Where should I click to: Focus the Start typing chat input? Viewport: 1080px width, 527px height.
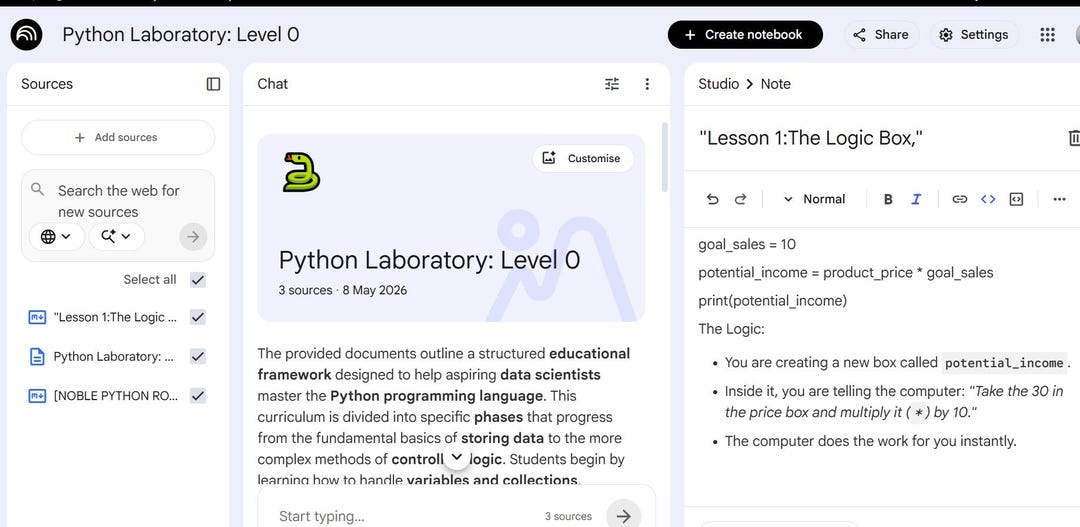(406, 516)
